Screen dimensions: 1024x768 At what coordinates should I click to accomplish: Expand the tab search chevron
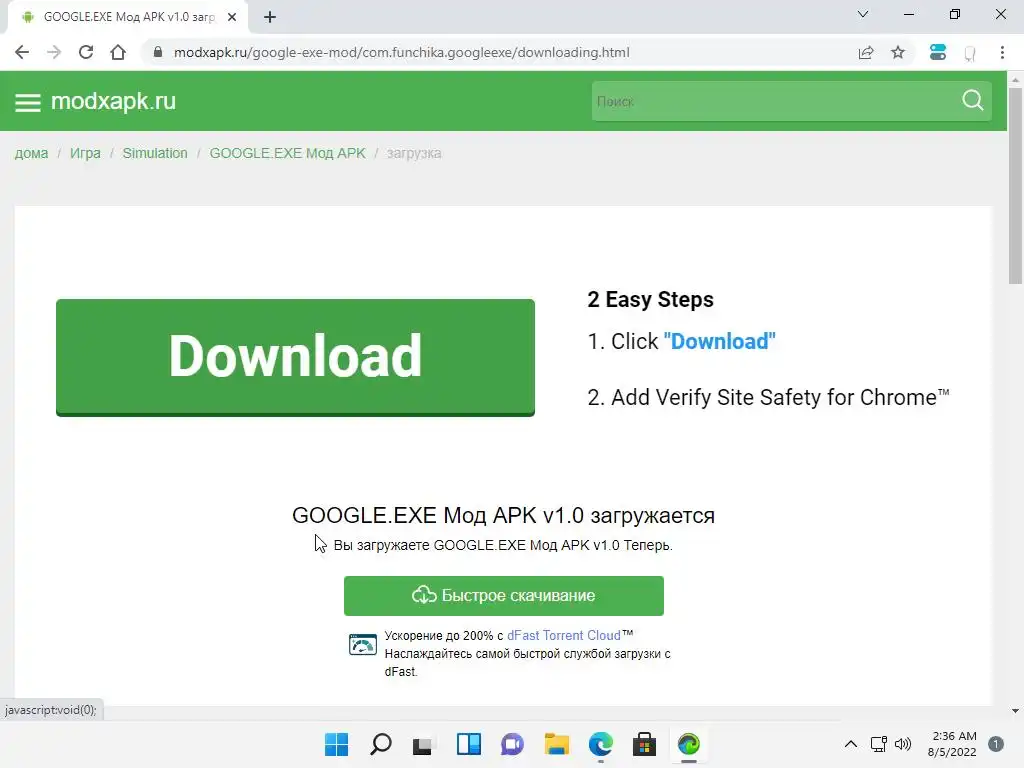pos(863,14)
